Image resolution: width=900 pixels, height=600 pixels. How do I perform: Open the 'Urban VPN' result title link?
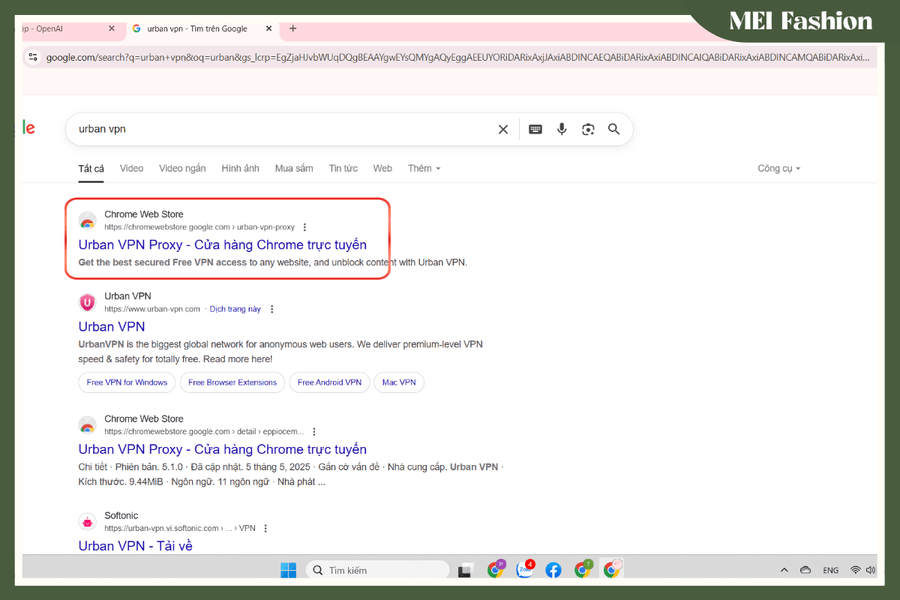pos(111,327)
